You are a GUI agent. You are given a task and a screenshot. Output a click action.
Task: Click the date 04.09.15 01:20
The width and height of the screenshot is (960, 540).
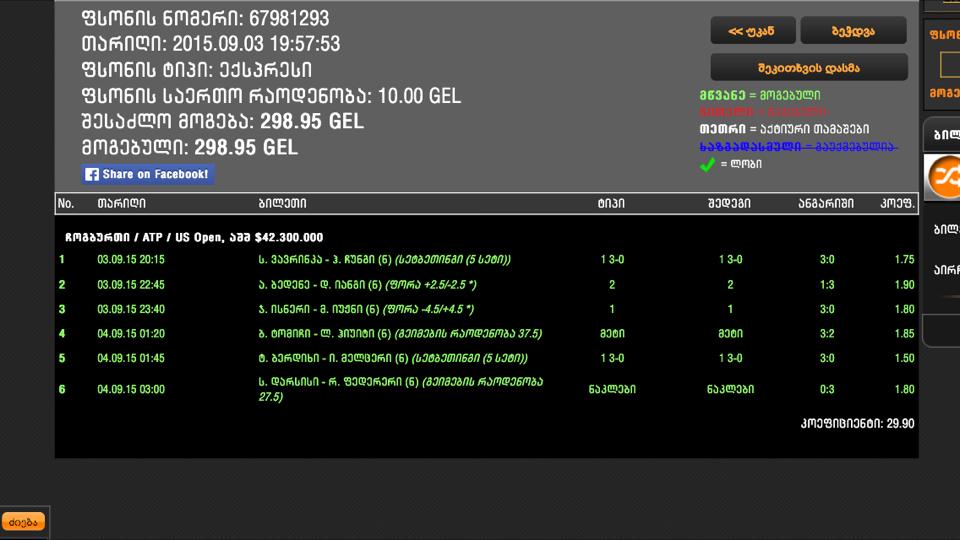[x=131, y=334]
